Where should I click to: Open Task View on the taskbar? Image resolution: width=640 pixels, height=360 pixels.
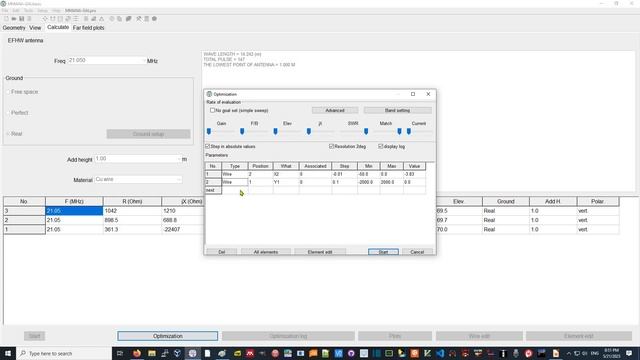point(120,353)
